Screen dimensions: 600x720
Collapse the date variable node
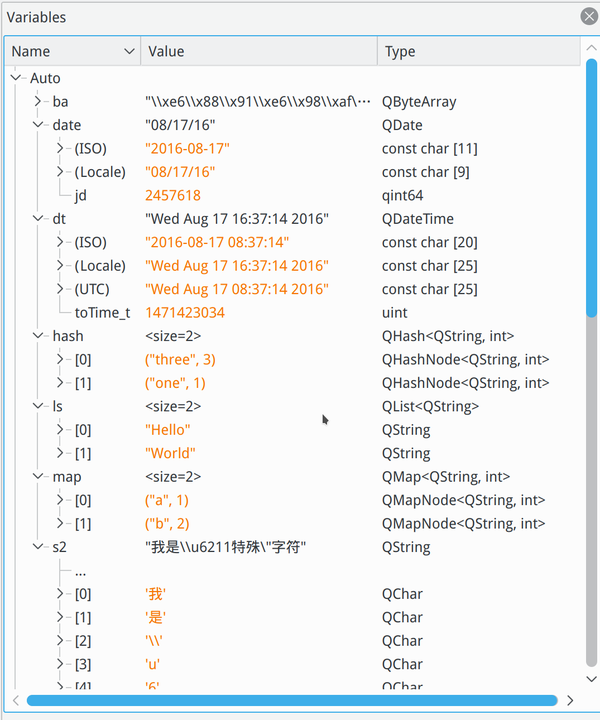coord(39,125)
